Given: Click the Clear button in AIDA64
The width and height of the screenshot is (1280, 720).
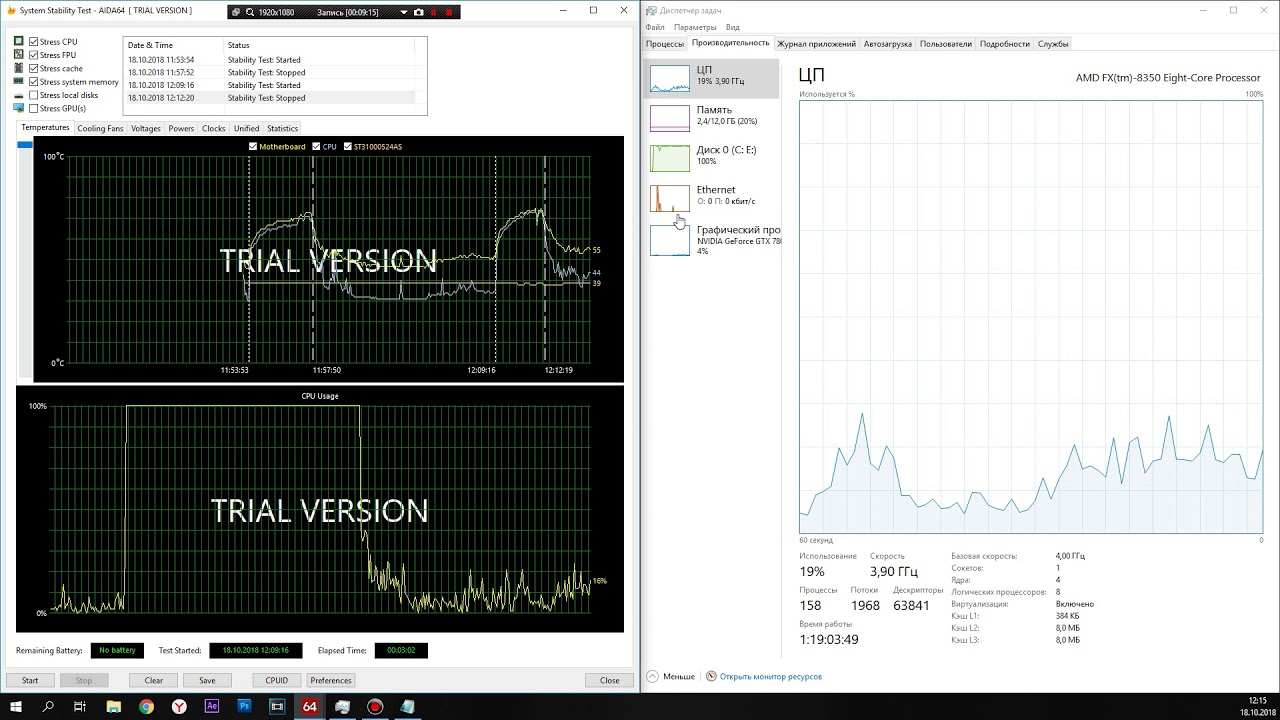Looking at the screenshot, I should pyautogui.click(x=153, y=680).
